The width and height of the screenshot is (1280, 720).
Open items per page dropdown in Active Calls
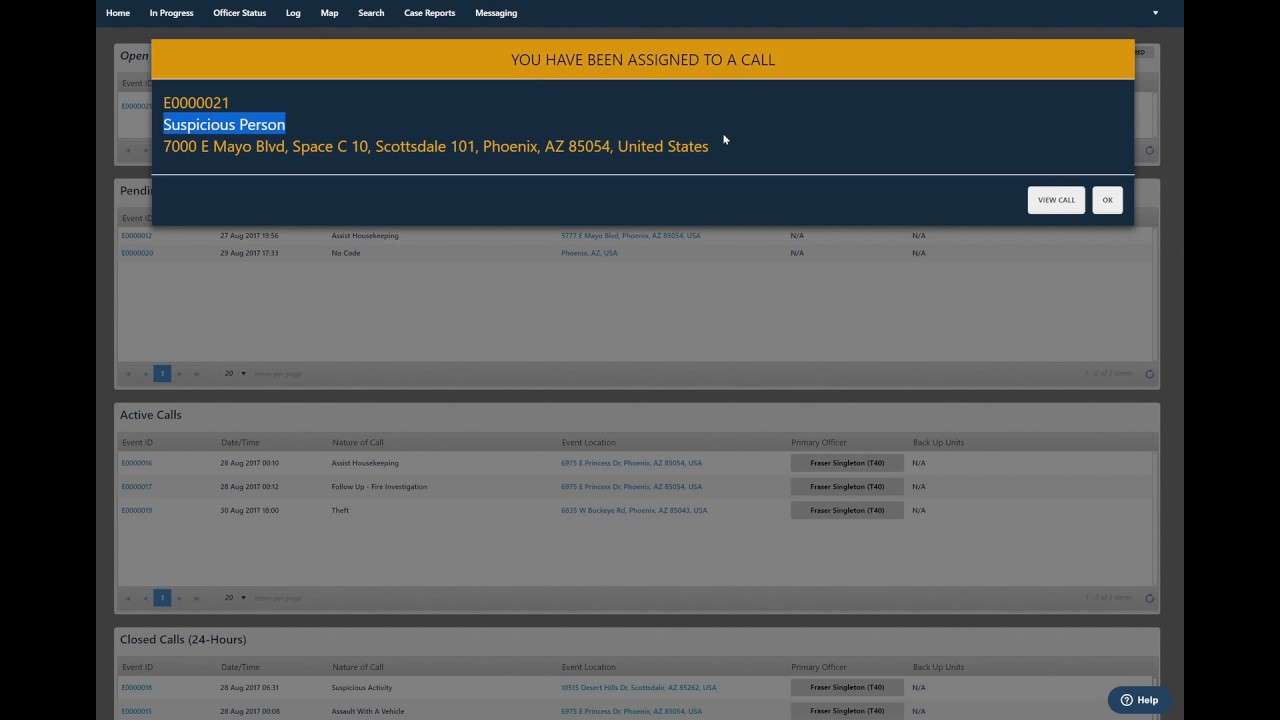point(235,598)
